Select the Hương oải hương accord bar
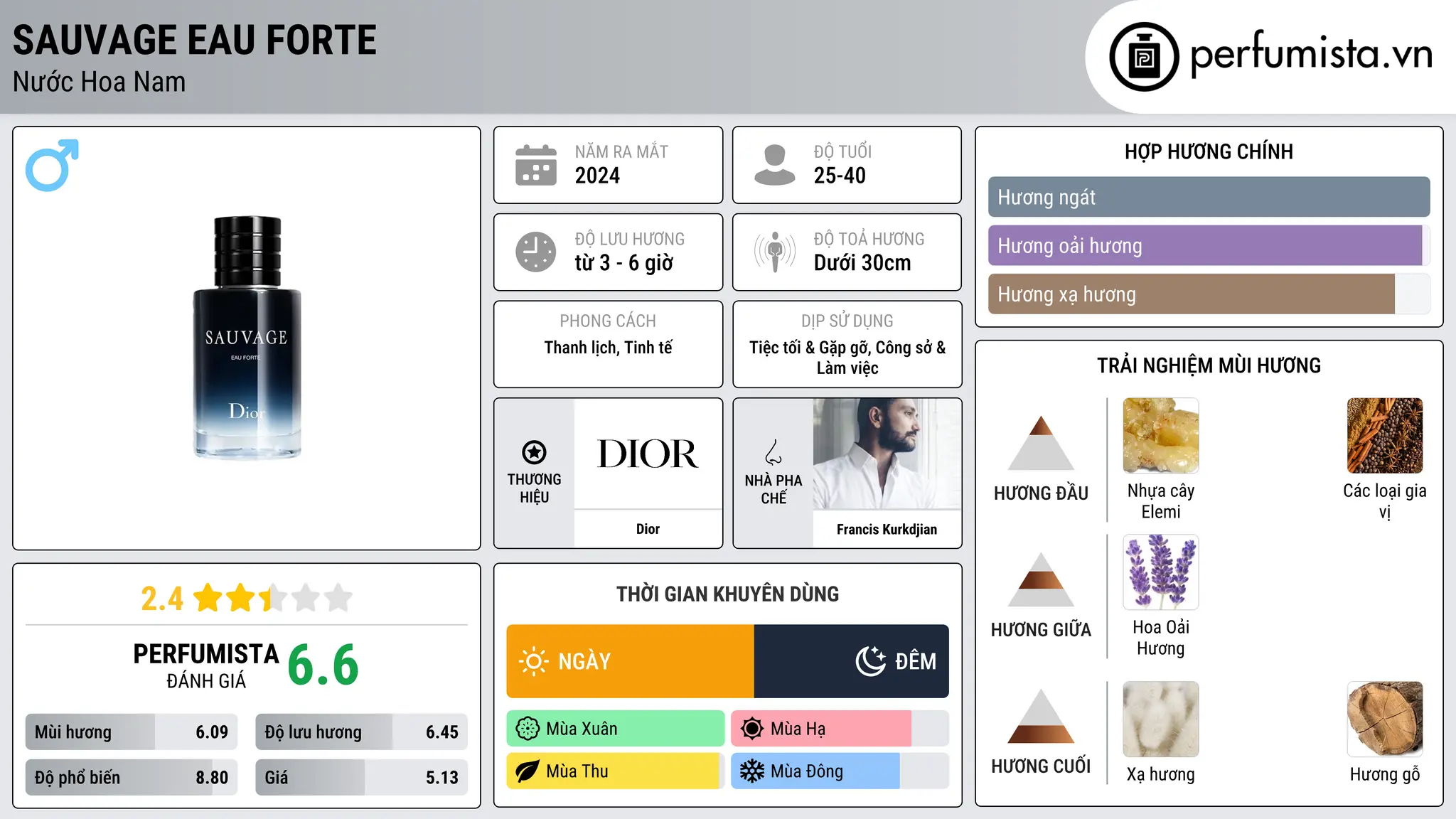This screenshot has width=1456, height=819. click(x=1209, y=245)
